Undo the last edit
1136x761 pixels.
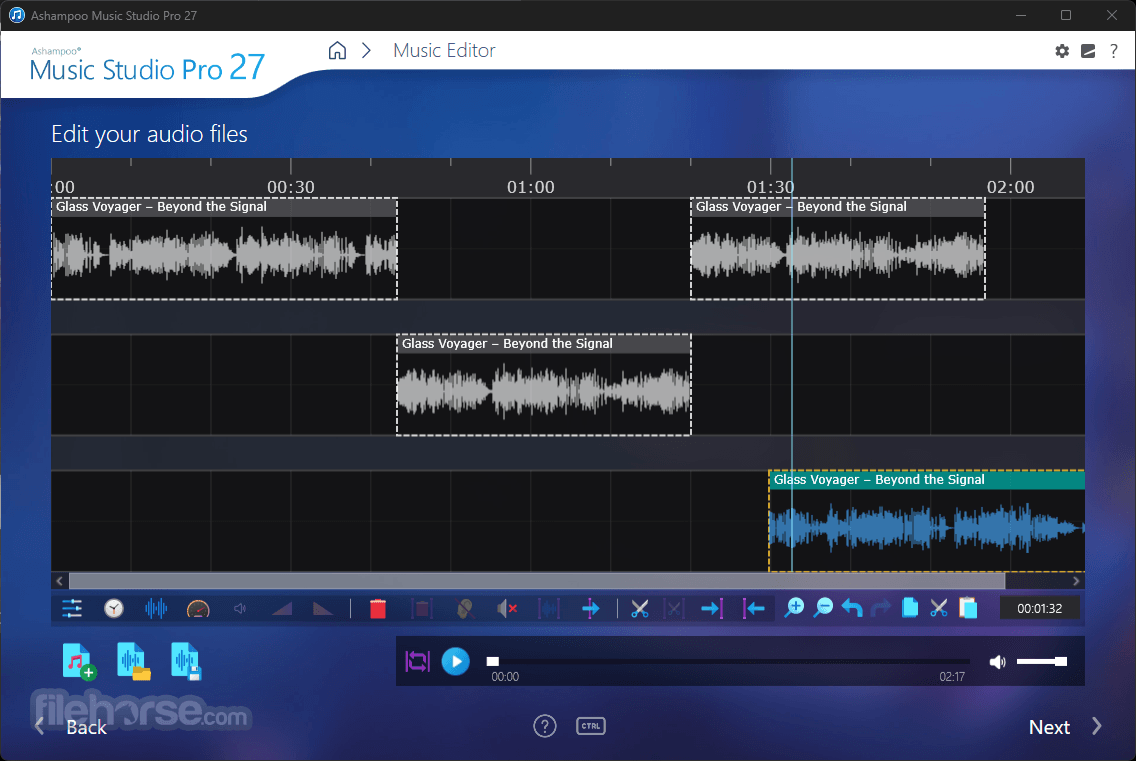coord(852,608)
